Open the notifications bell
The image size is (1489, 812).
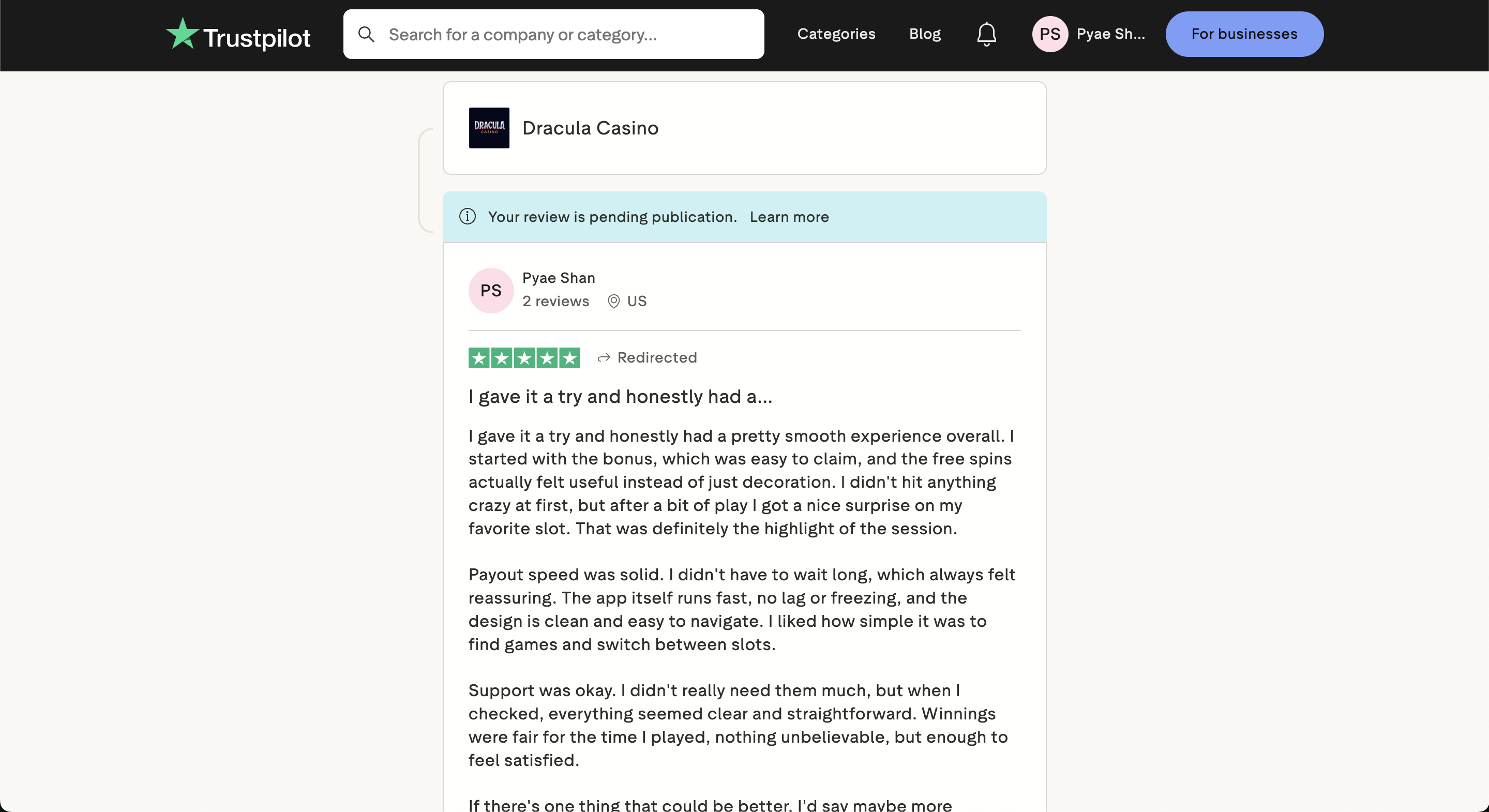(x=986, y=34)
